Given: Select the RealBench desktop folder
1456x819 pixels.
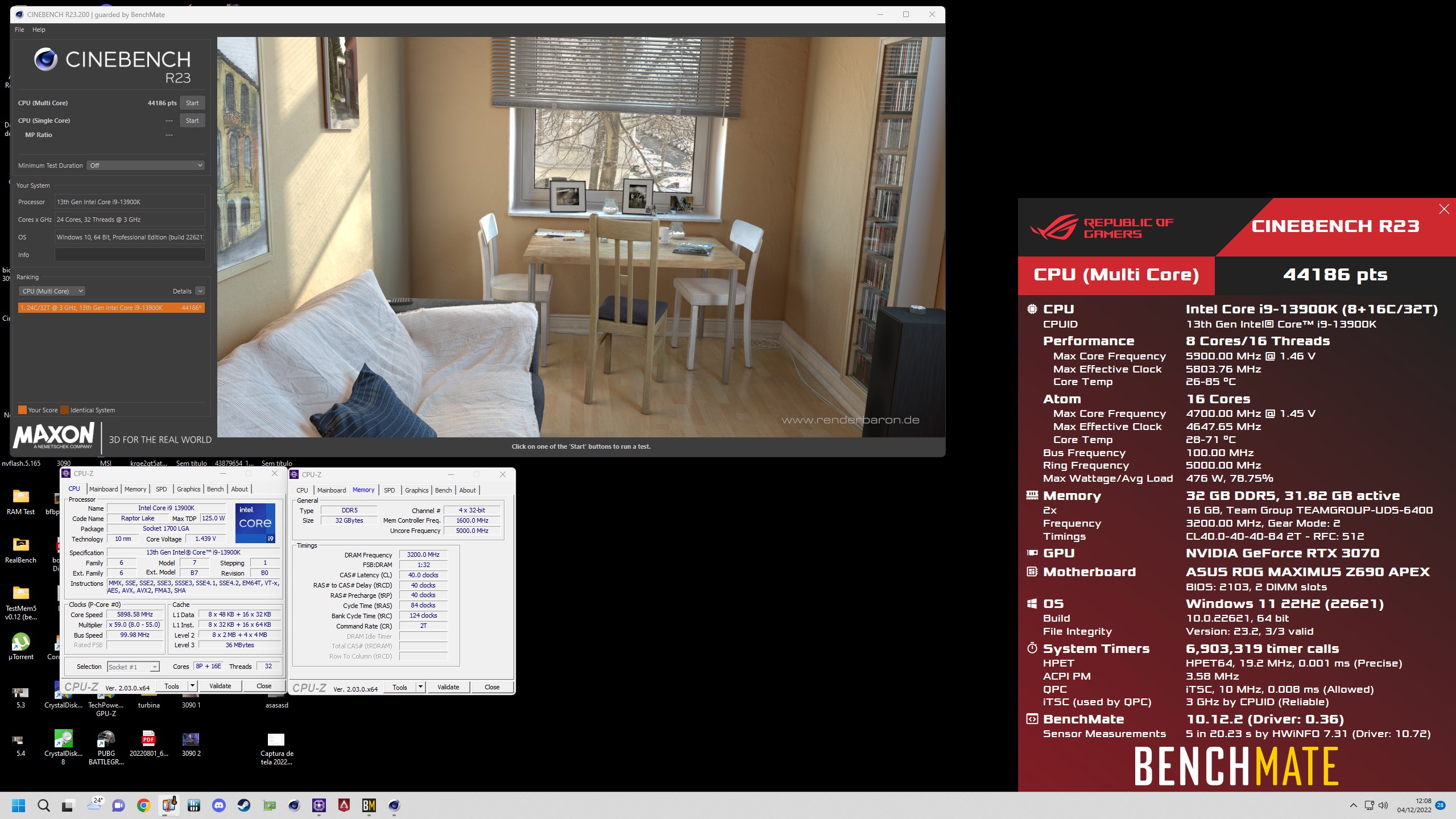Looking at the screenshot, I should coord(21,550).
